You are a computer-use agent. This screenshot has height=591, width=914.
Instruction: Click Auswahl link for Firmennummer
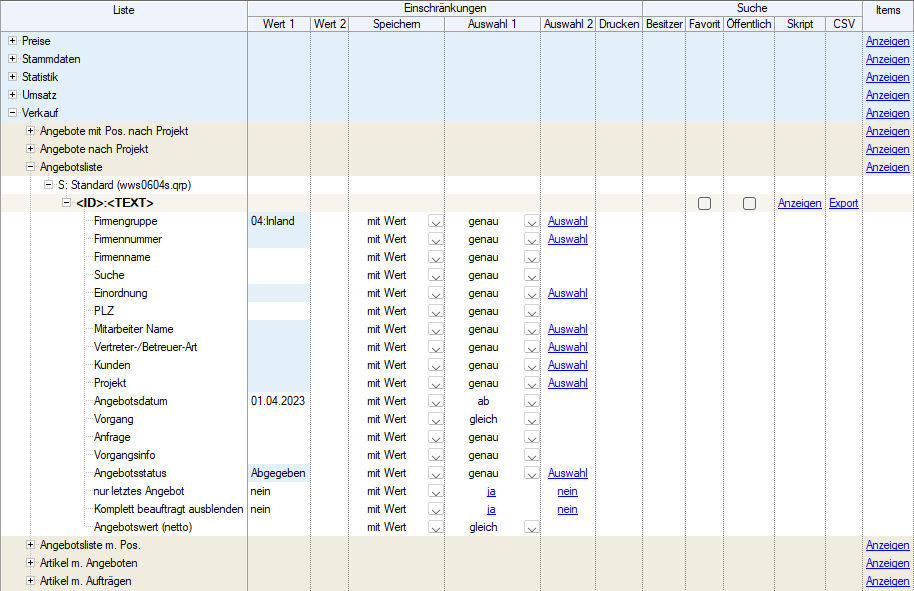click(x=567, y=239)
